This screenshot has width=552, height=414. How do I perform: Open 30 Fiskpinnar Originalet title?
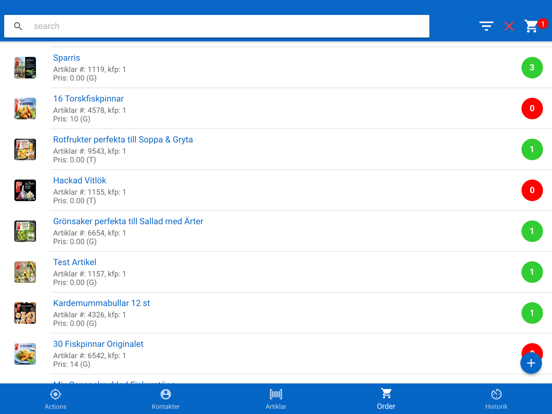click(x=98, y=344)
